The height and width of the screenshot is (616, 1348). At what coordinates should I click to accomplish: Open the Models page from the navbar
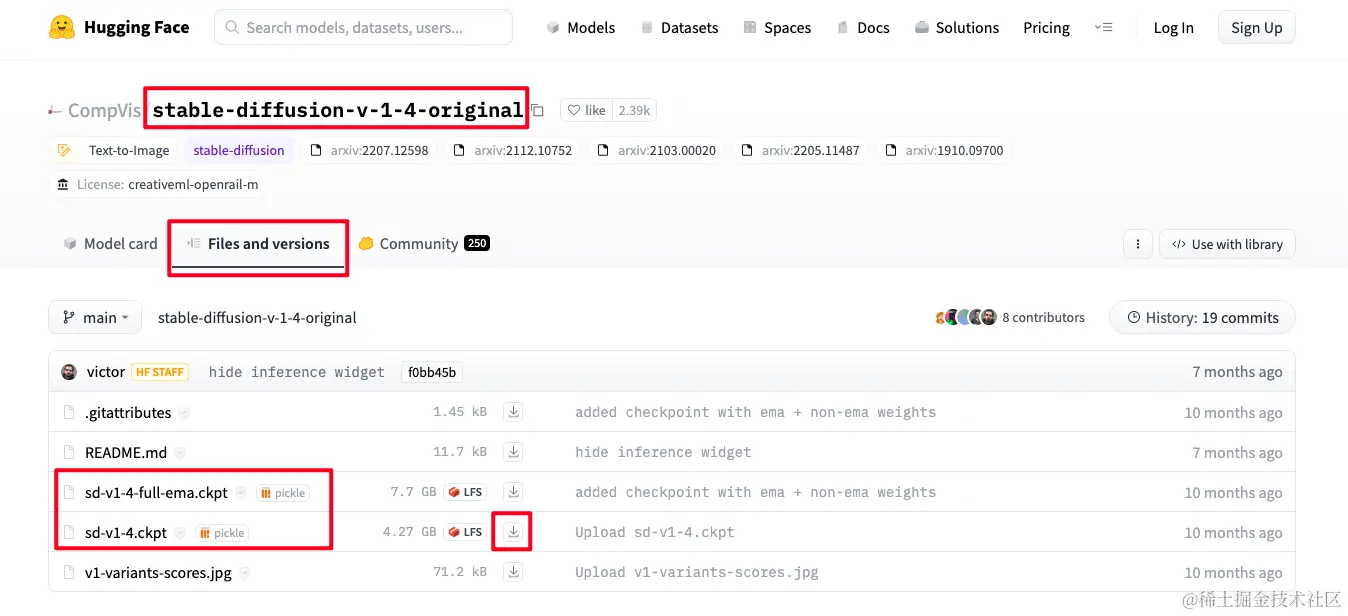(581, 27)
